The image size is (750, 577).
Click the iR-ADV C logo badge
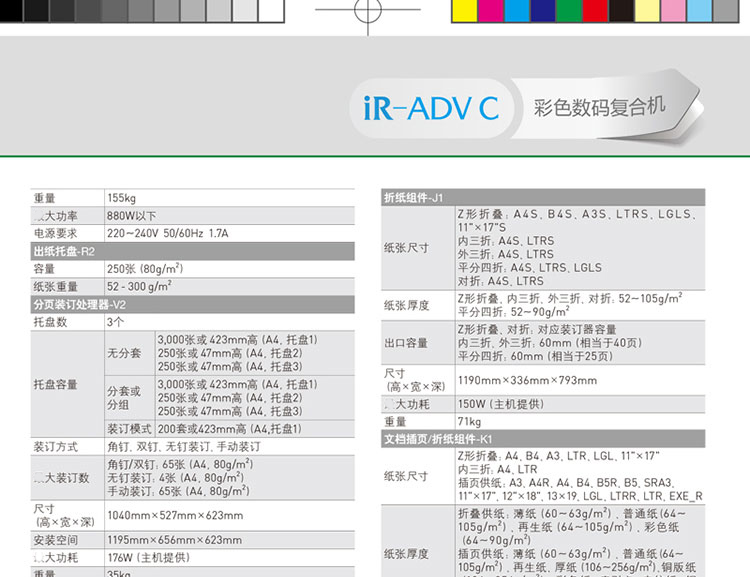coord(431,109)
